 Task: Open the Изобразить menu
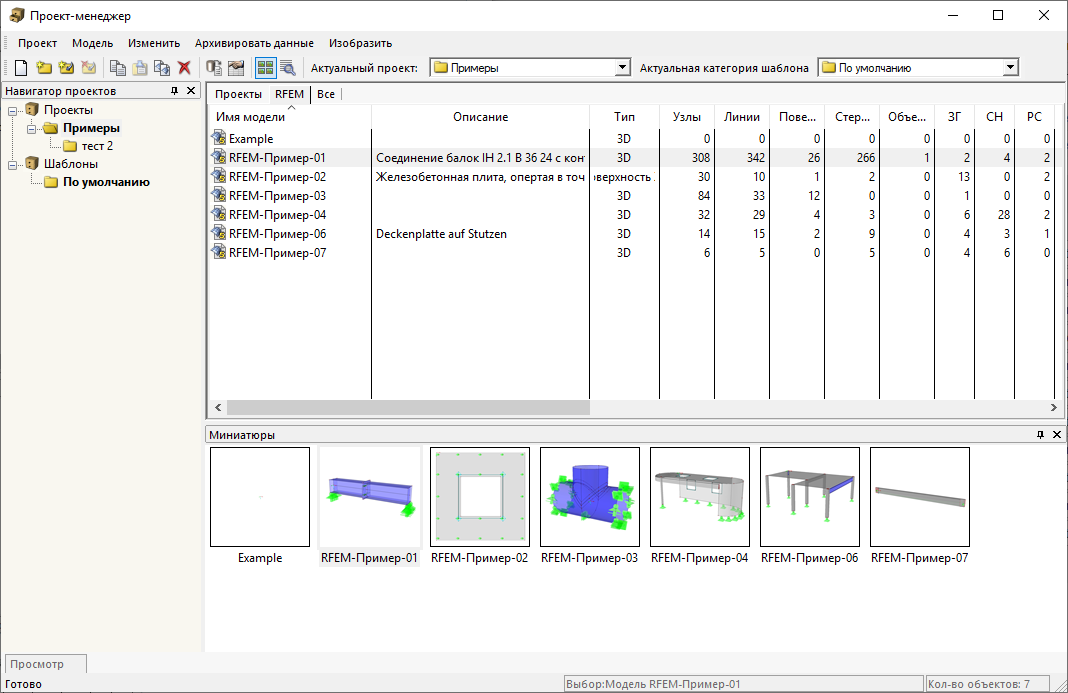(360, 43)
